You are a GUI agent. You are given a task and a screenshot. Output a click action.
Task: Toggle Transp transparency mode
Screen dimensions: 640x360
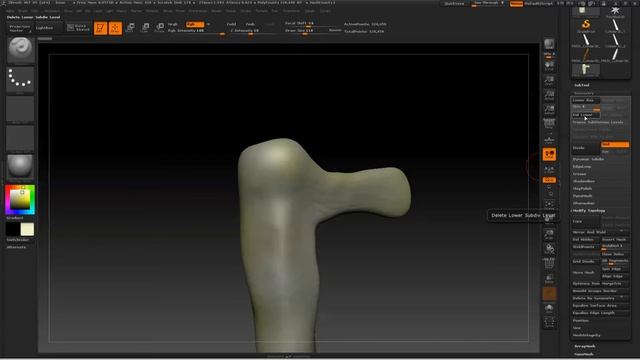tap(549, 278)
